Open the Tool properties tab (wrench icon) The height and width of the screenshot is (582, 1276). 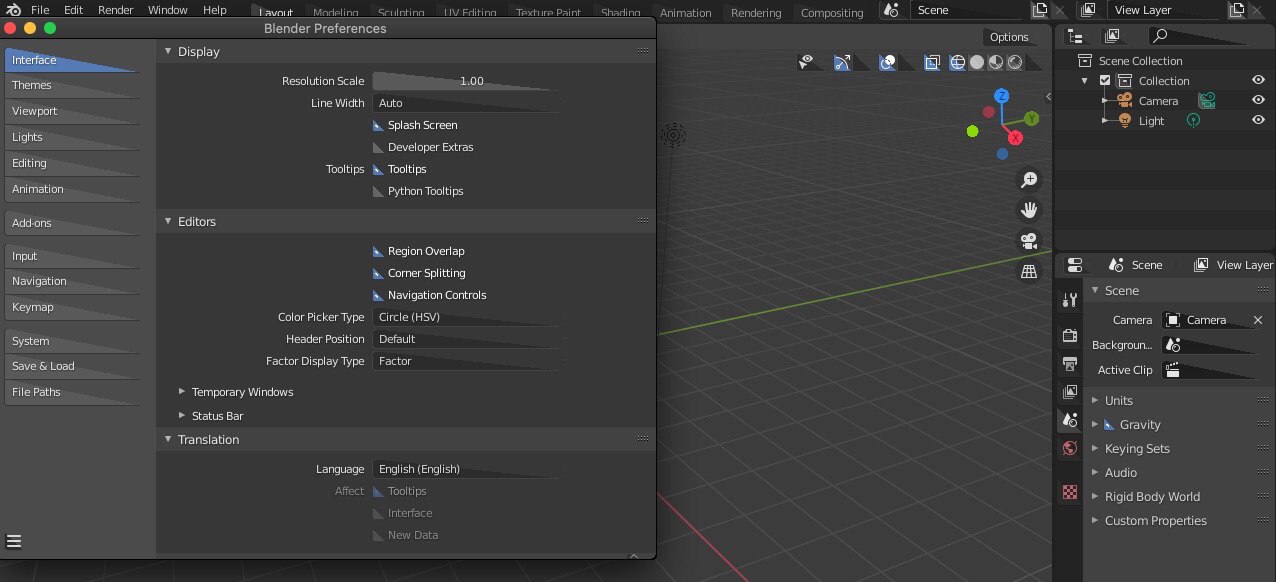click(1070, 300)
